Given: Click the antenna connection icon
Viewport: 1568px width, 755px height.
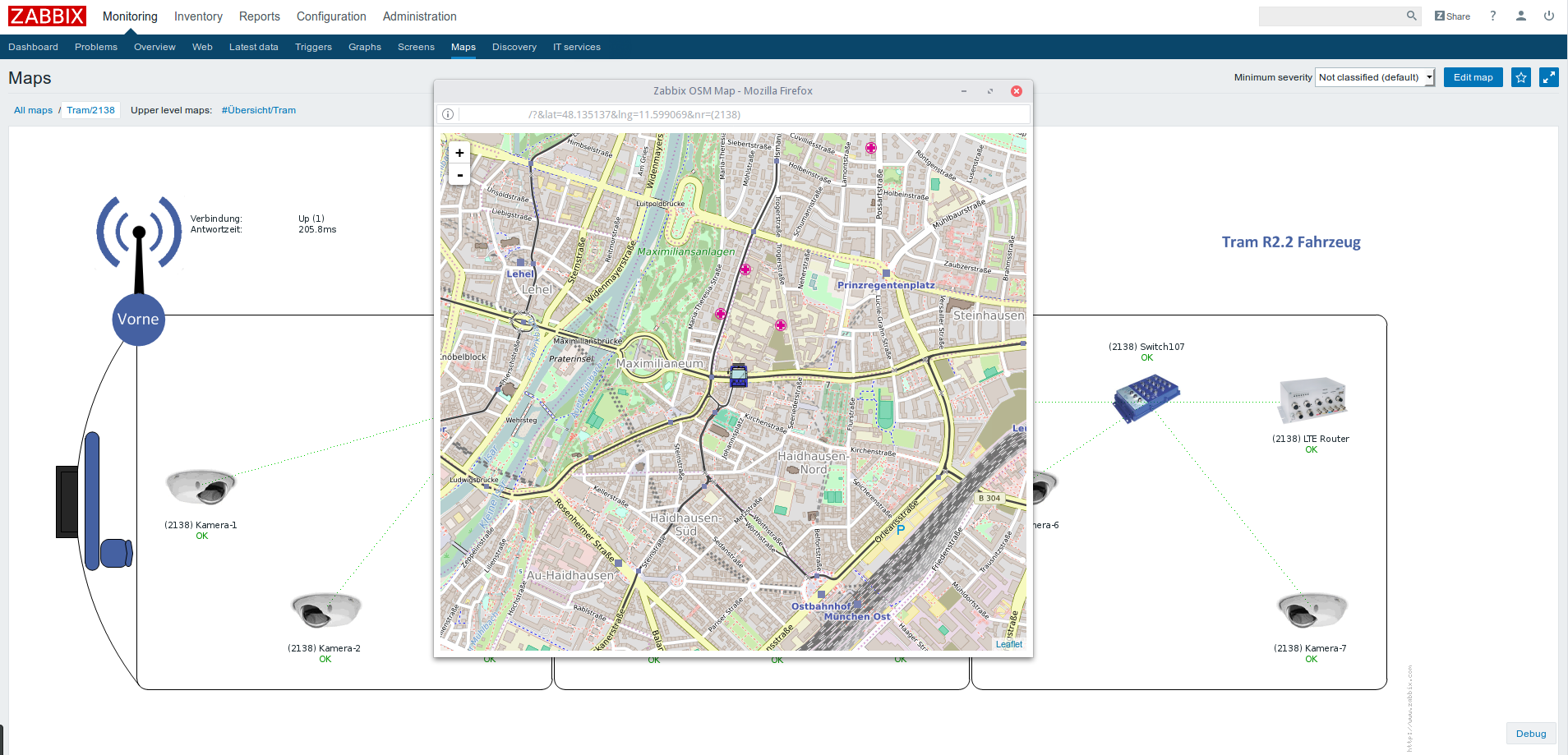Looking at the screenshot, I should (139, 243).
